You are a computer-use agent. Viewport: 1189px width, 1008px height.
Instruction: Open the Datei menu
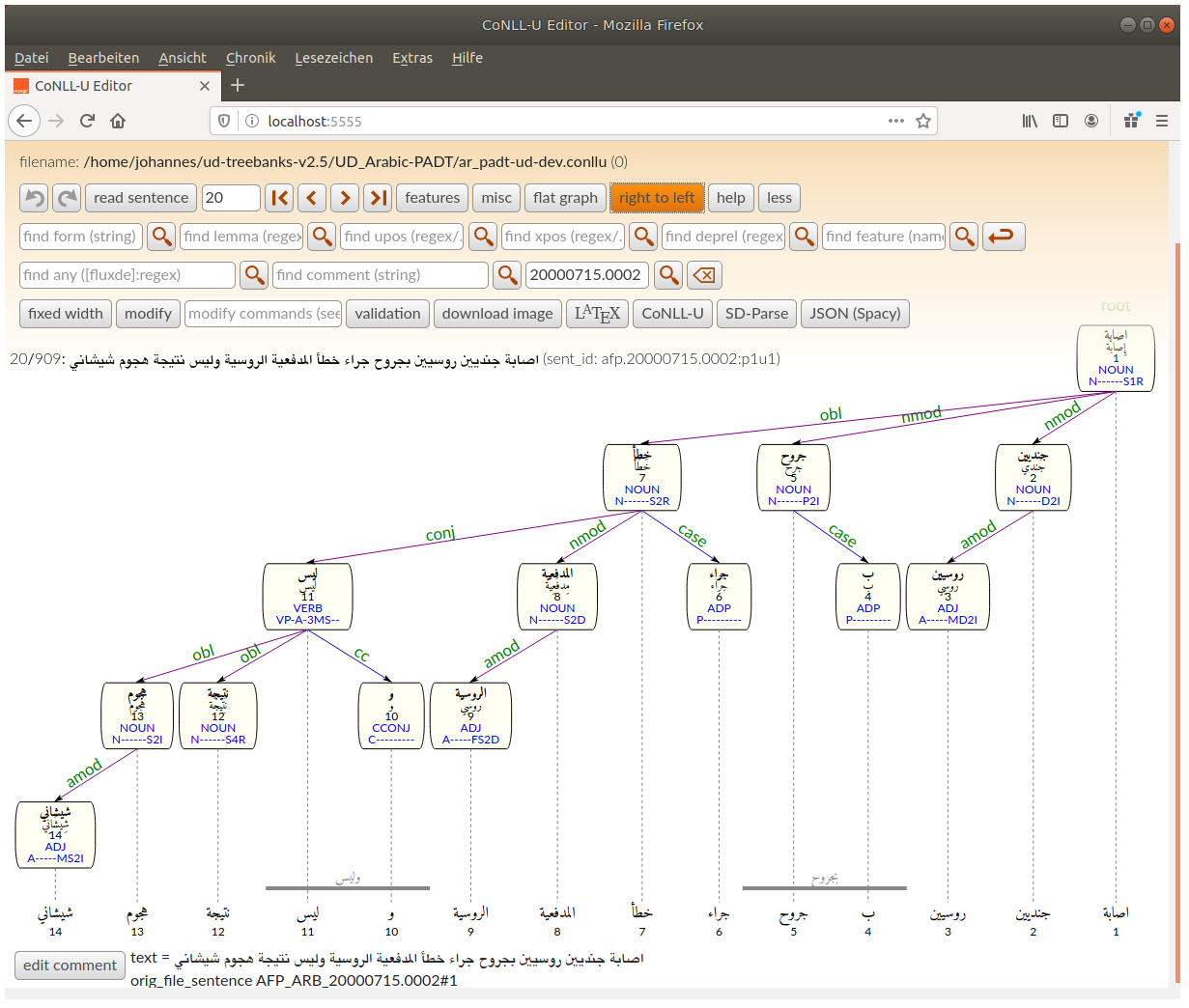coord(32,58)
